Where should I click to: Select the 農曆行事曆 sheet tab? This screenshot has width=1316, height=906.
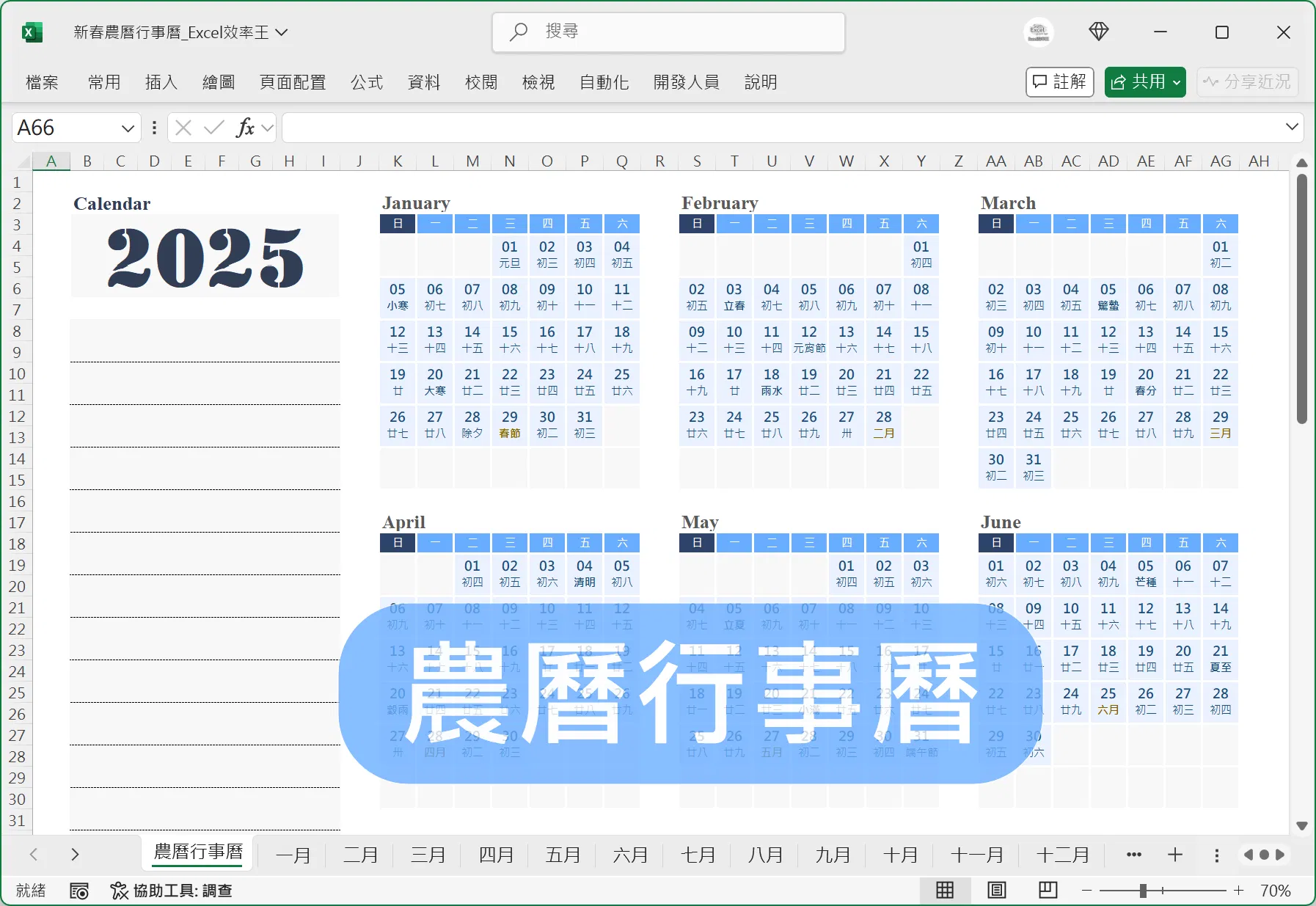point(198,852)
